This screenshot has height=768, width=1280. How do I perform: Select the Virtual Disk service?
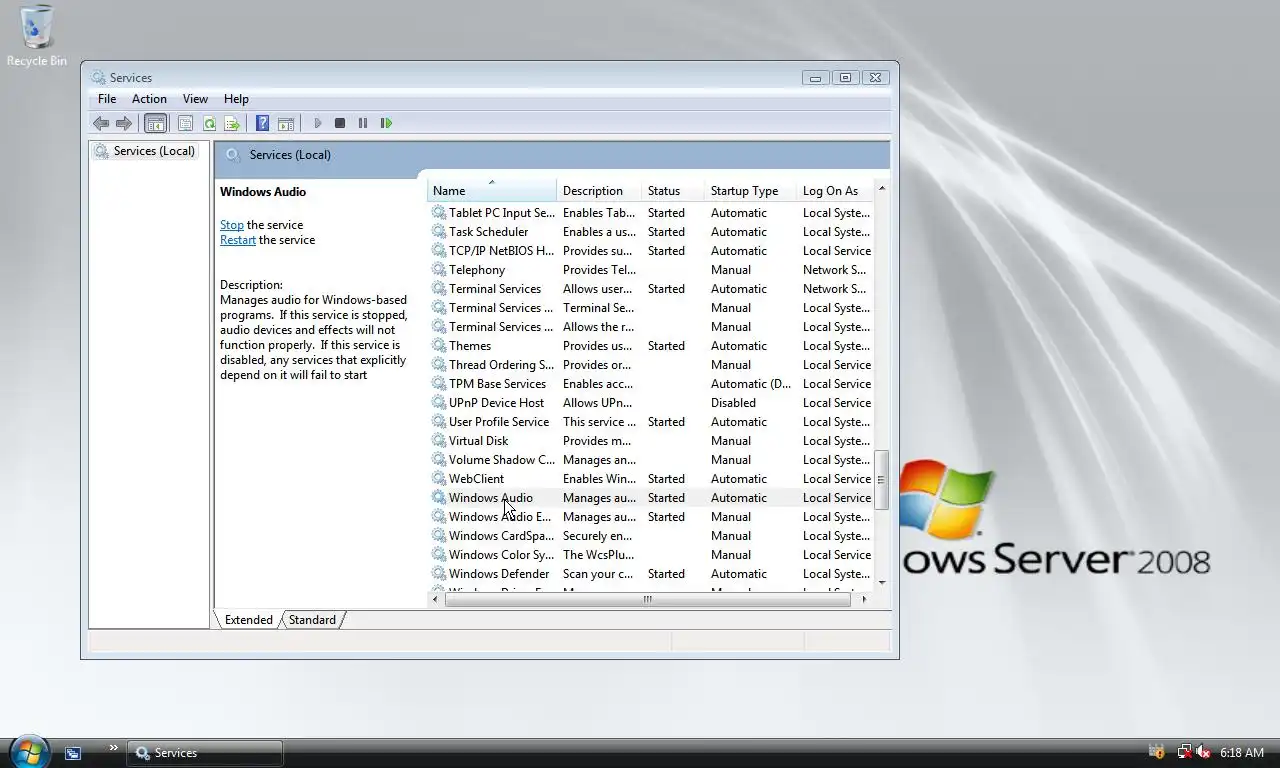[478, 441]
